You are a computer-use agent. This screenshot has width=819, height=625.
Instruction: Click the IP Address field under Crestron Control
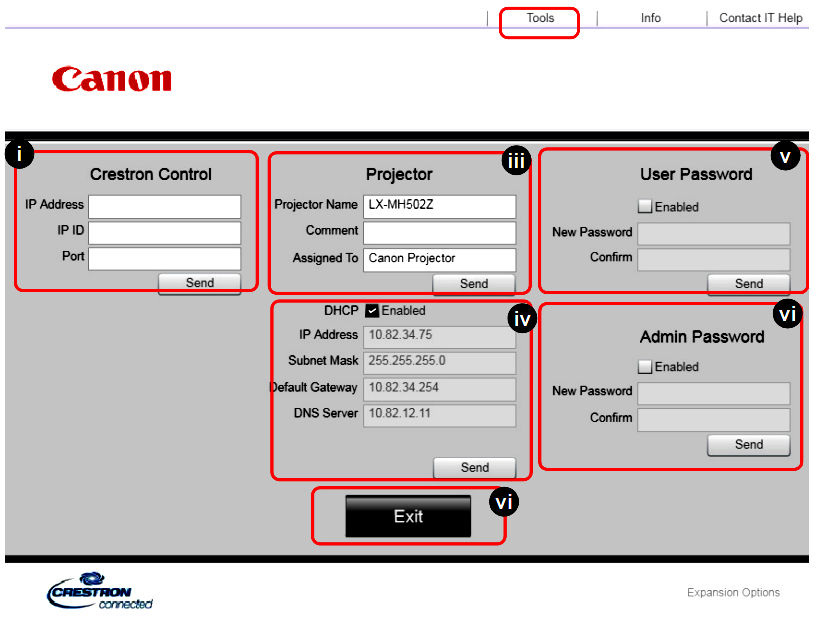point(164,206)
